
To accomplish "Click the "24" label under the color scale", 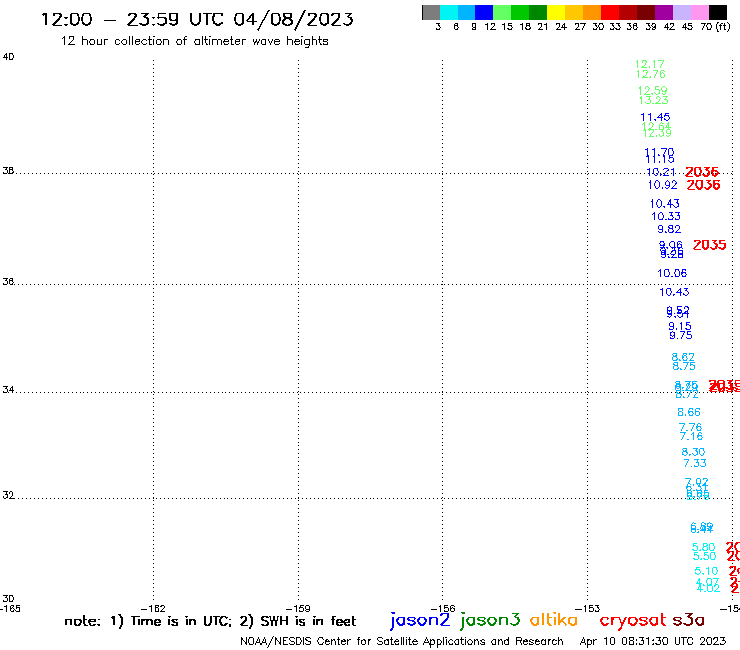I will (x=561, y=27).
